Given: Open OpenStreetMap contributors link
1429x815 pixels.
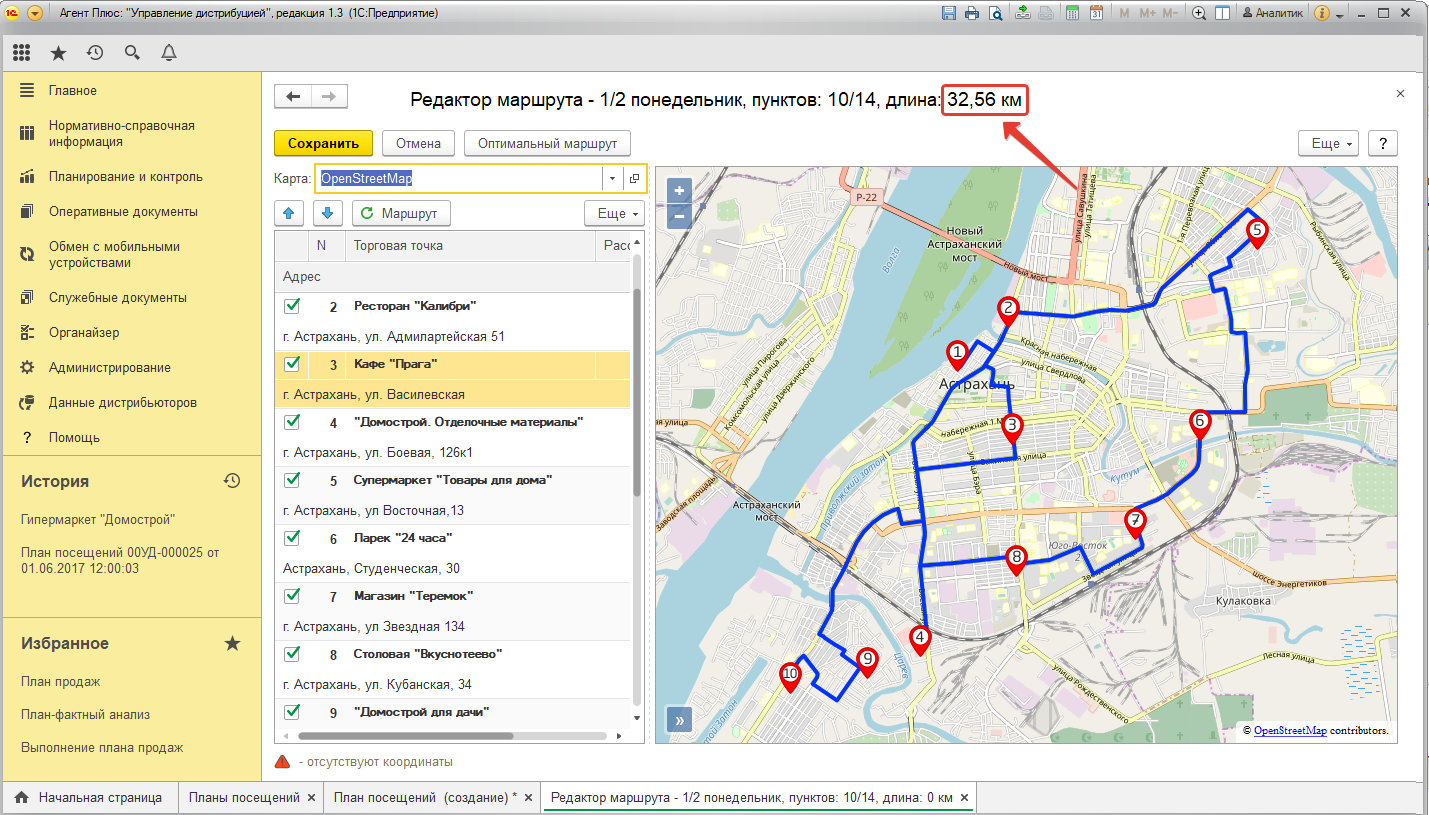Looking at the screenshot, I should point(1290,731).
